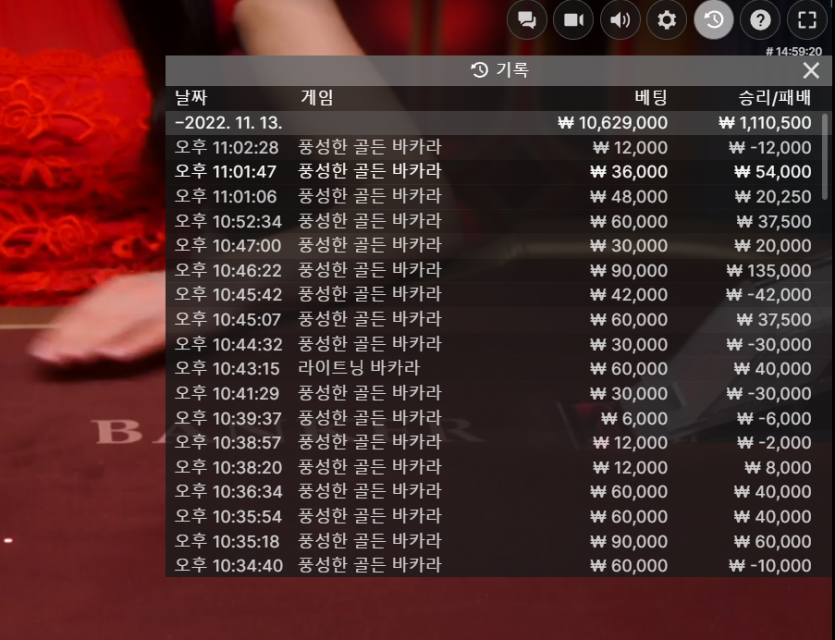Click the ₩ 20,250 win amount

[773, 197]
